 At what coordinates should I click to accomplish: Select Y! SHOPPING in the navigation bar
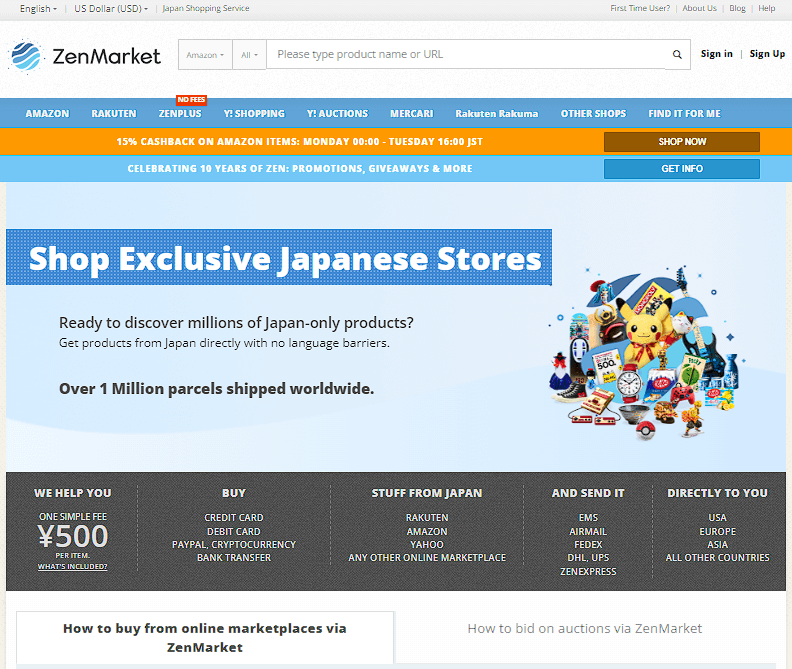pos(254,114)
